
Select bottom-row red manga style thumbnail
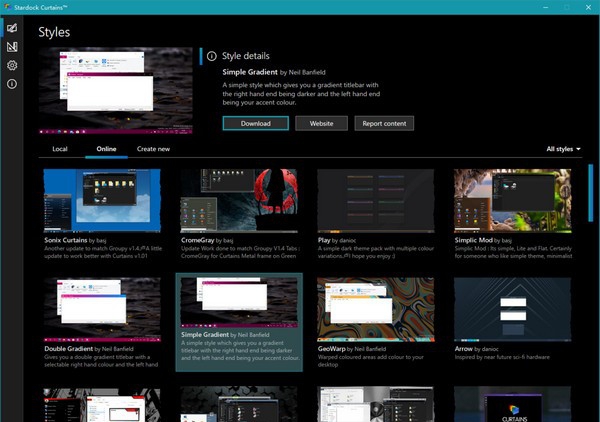(102, 405)
